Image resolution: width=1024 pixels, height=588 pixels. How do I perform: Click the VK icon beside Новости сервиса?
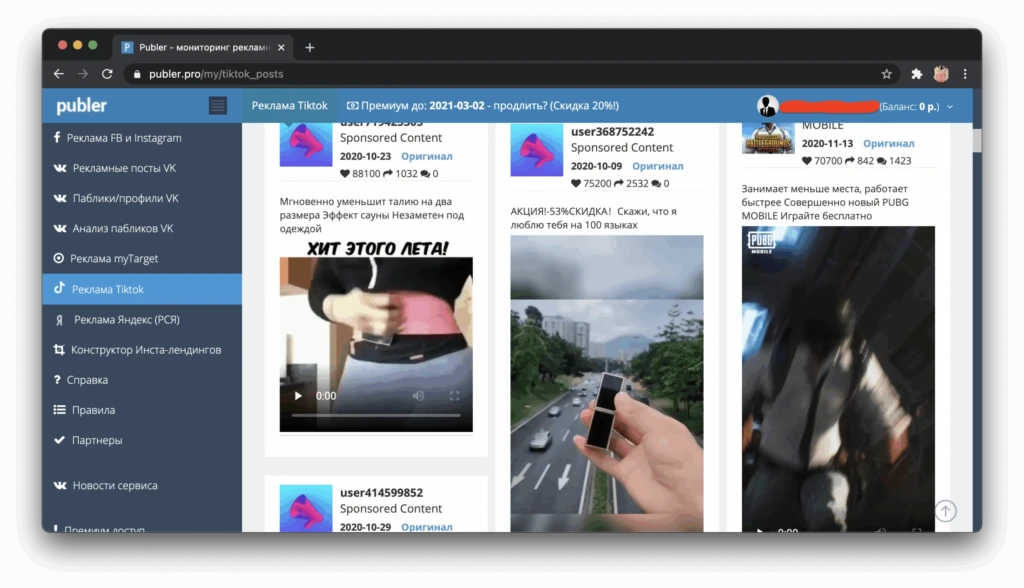(59, 485)
